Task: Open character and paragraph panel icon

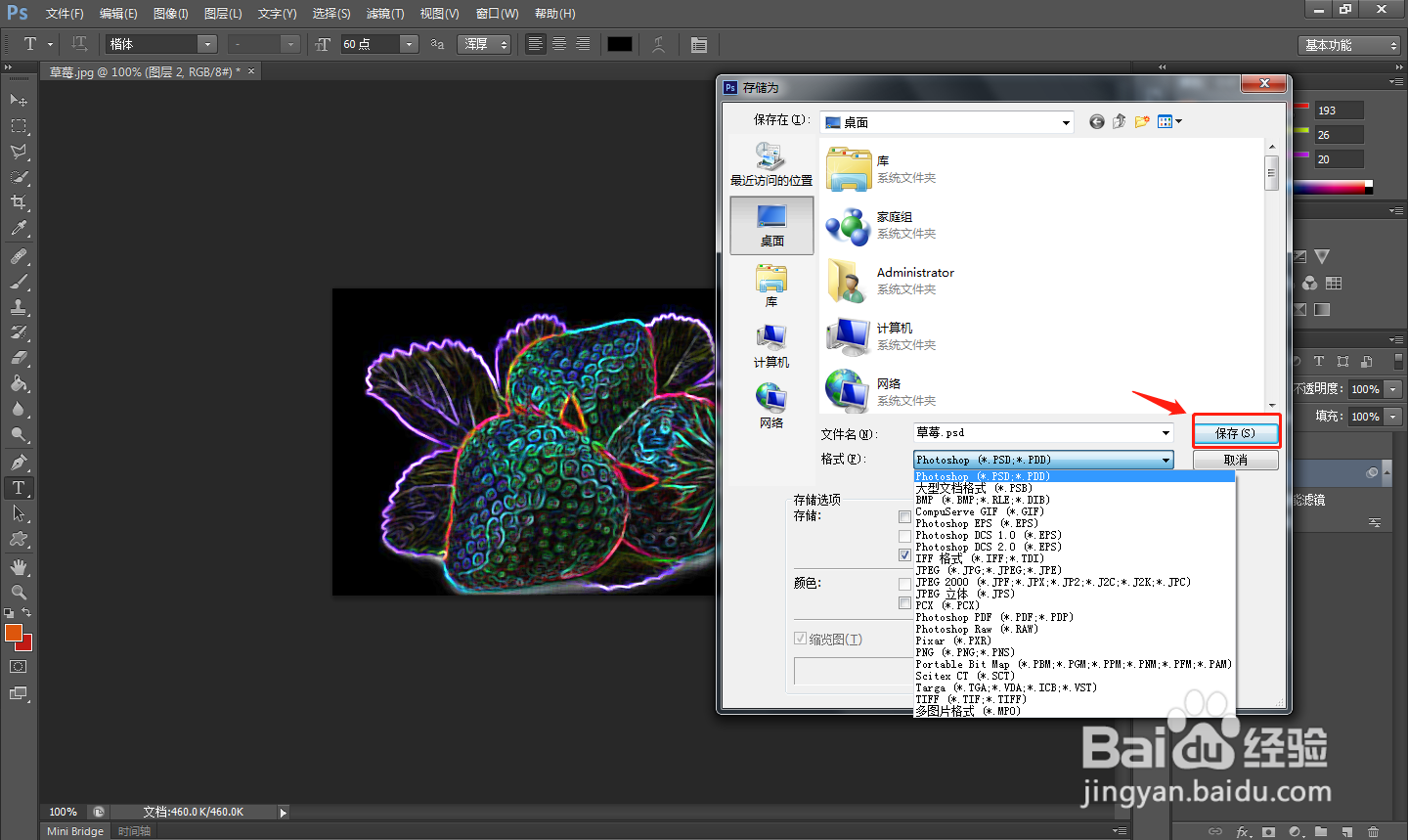Action: point(698,44)
